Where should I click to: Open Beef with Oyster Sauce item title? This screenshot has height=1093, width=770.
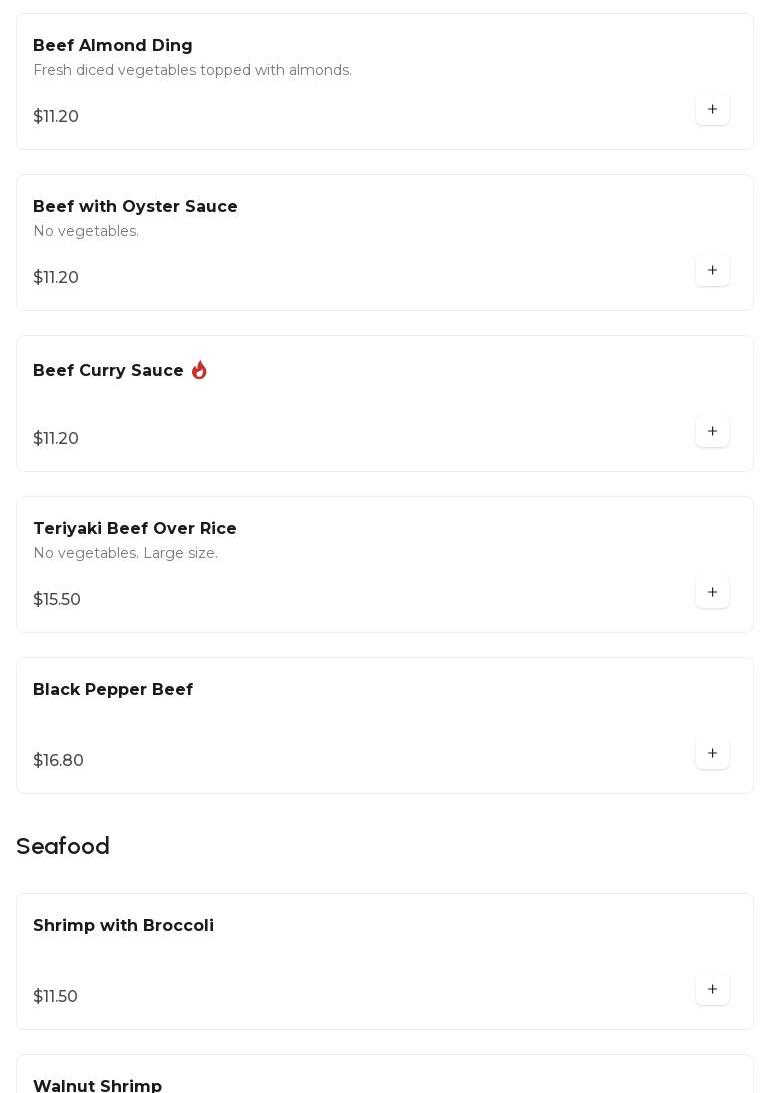[135, 207]
